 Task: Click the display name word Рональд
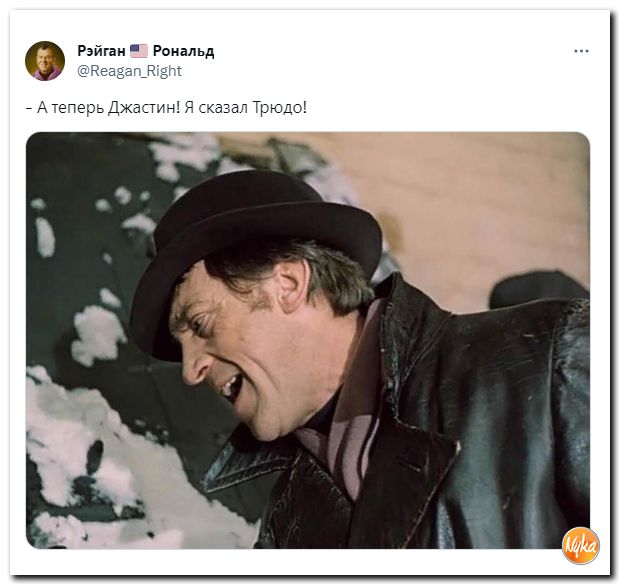[x=183, y=51]
